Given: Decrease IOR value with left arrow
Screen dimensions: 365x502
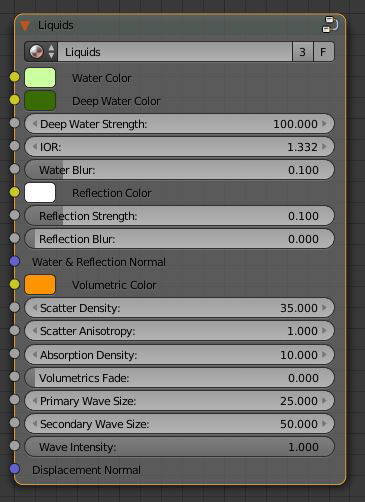Looking at the screenshot, I should tap(34, 147).
